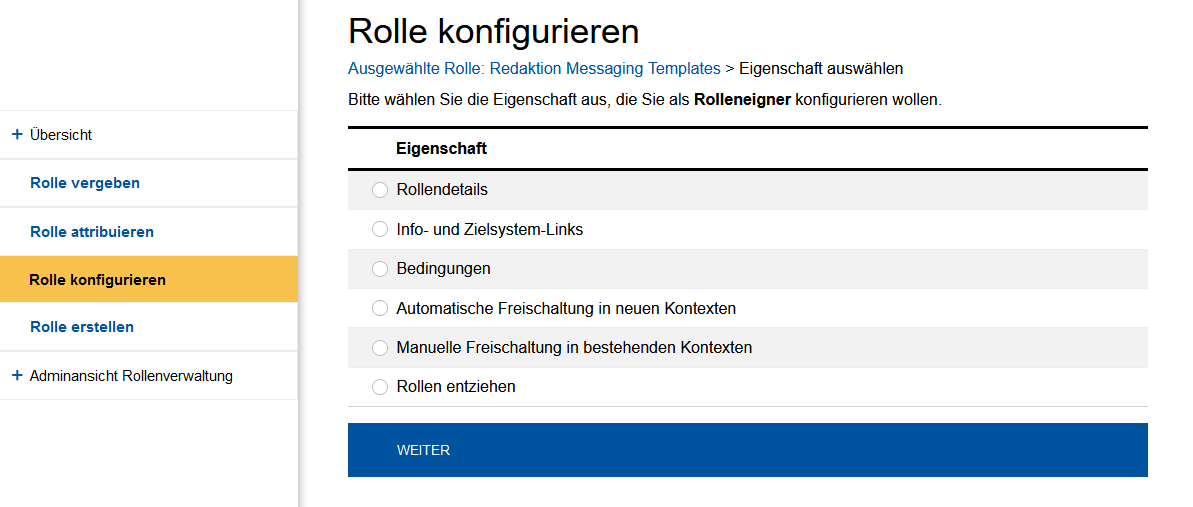
Task: Select the Manuelle Freischaltung in bestehenden Kontexten radio button
Action: pos(380,348)
